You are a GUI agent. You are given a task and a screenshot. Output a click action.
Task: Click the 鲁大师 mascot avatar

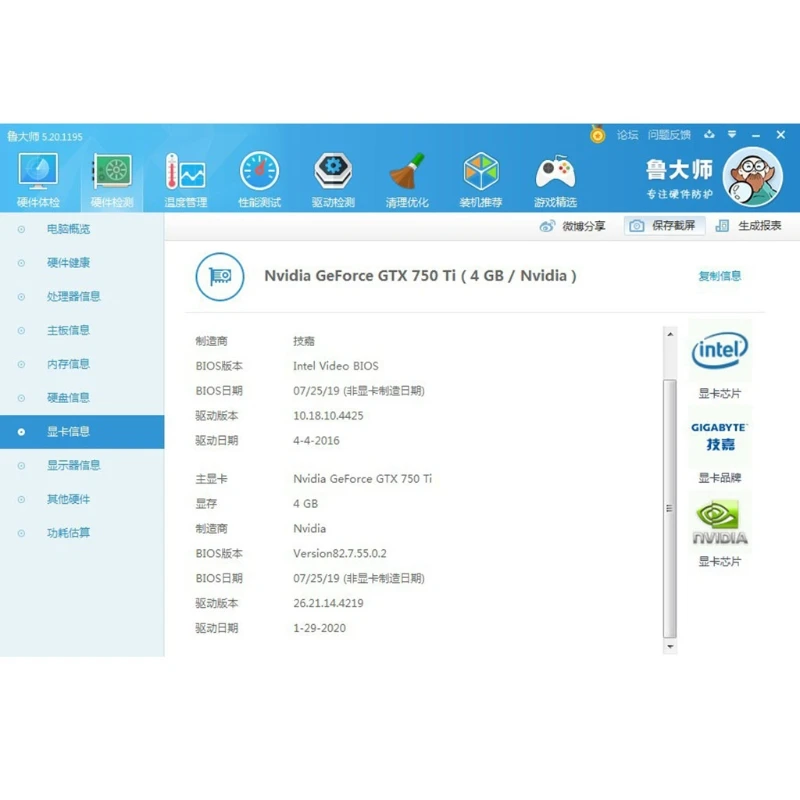coord(753,177)
